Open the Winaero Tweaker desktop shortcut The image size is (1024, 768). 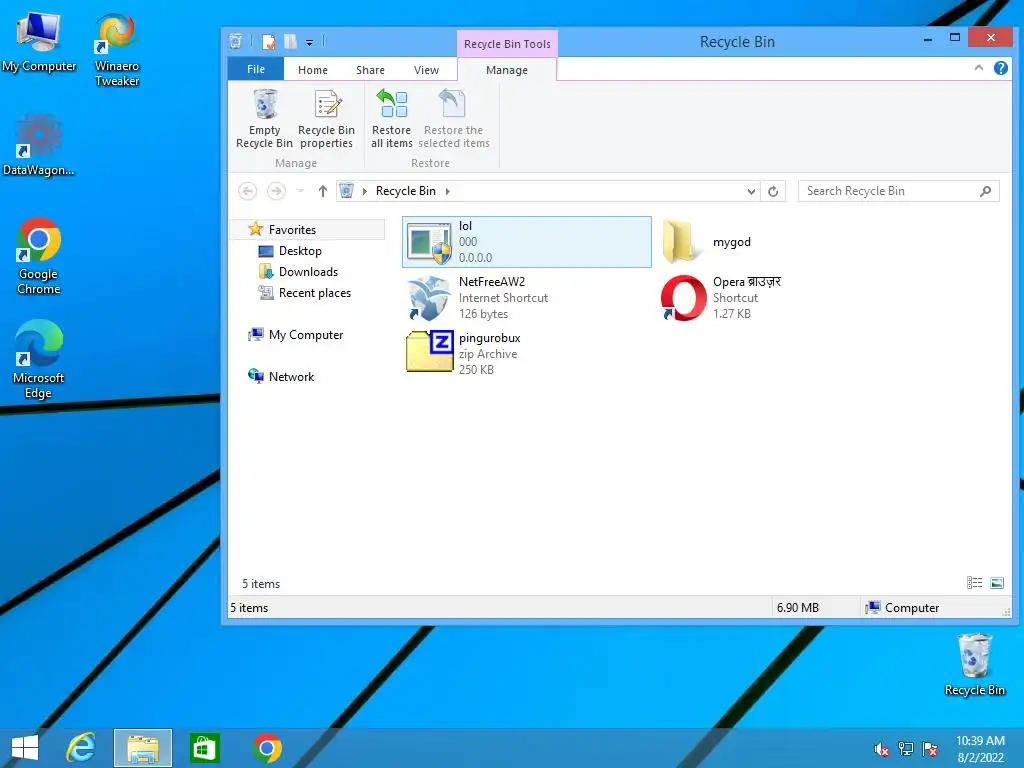coord(117,50)
